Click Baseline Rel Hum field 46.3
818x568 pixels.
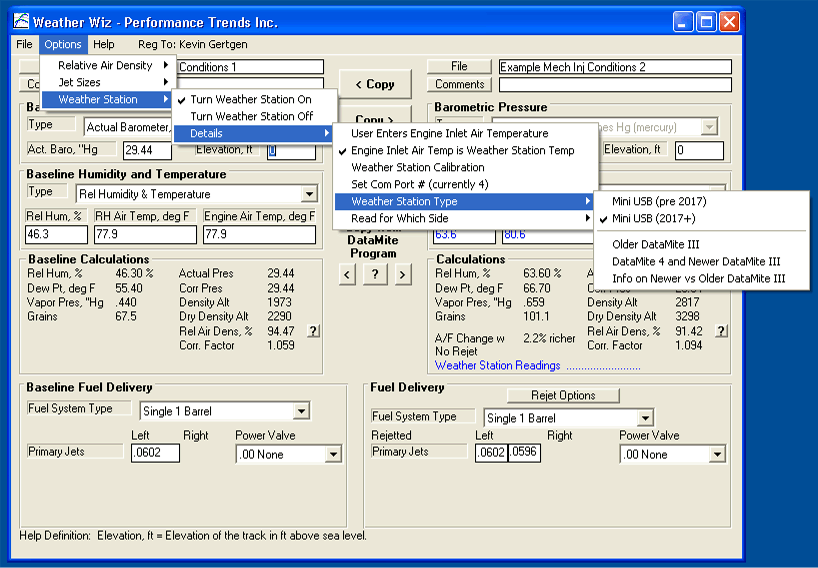(56, 234)
